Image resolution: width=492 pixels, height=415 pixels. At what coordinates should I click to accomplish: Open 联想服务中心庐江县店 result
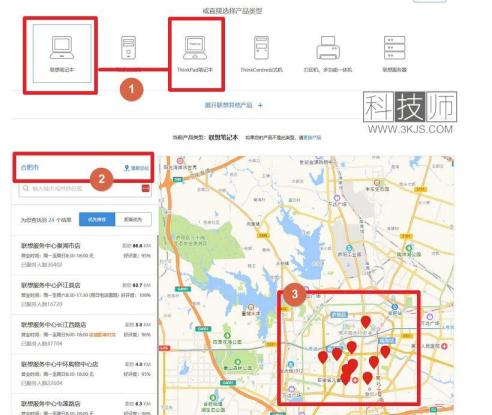pyautogui.click(x=85, y=295)
